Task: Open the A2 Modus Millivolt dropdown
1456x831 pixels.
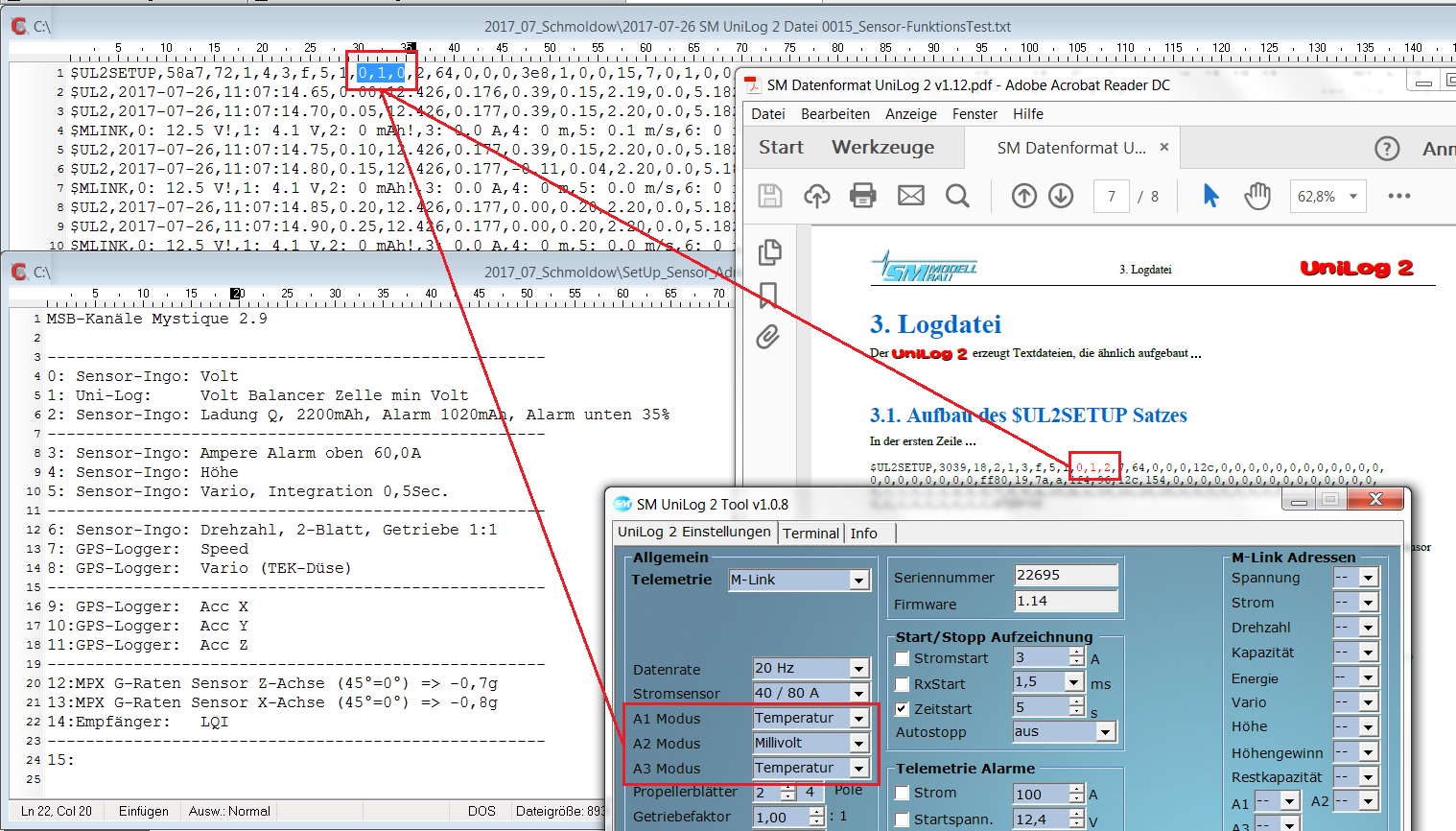Action: (x=858, y=743)
